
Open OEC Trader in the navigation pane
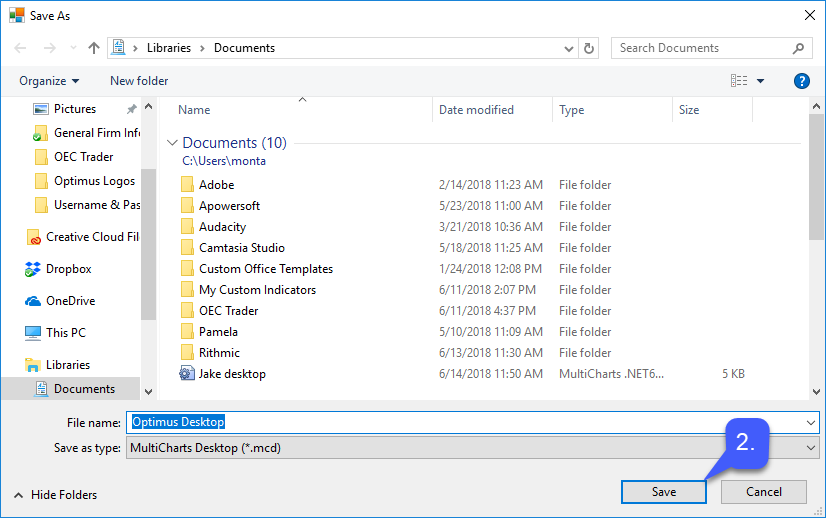[73, 157]
